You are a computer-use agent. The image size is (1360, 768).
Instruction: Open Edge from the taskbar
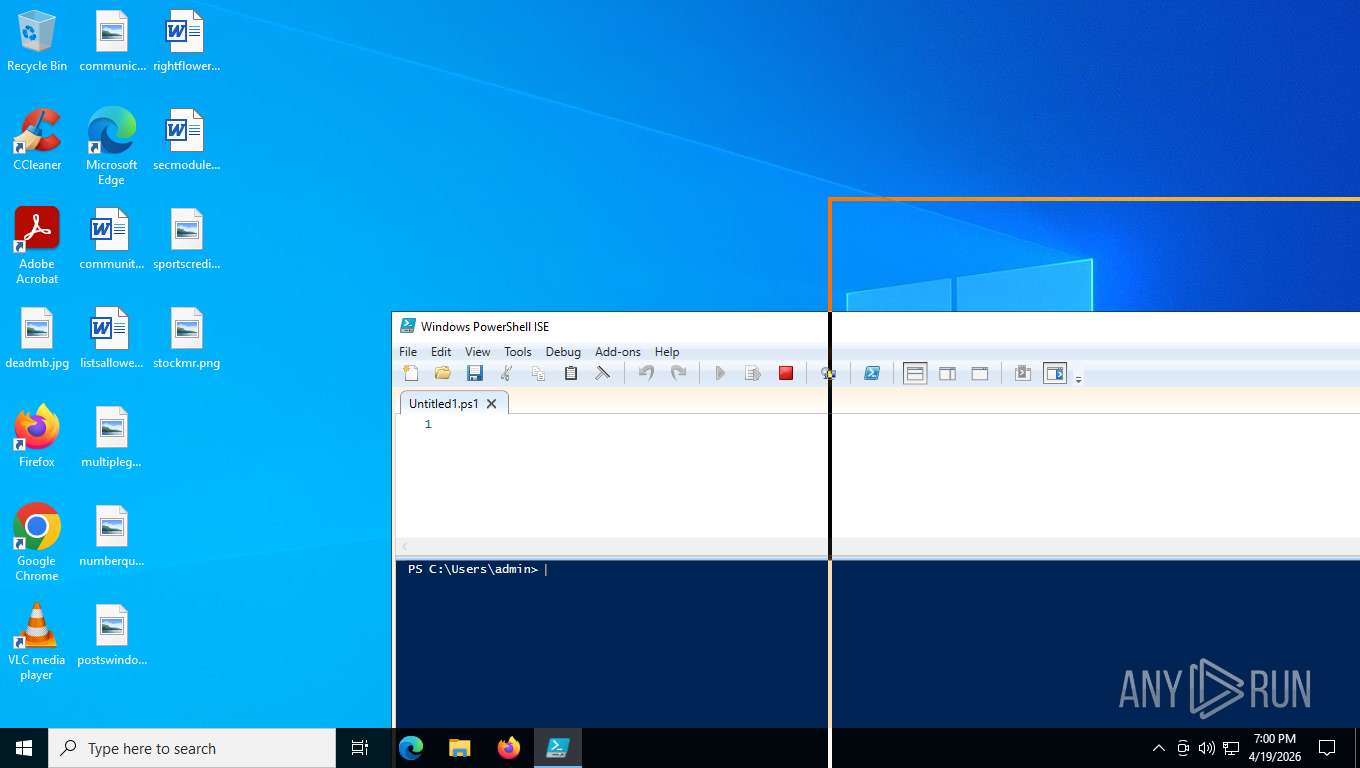pos(411,748)
